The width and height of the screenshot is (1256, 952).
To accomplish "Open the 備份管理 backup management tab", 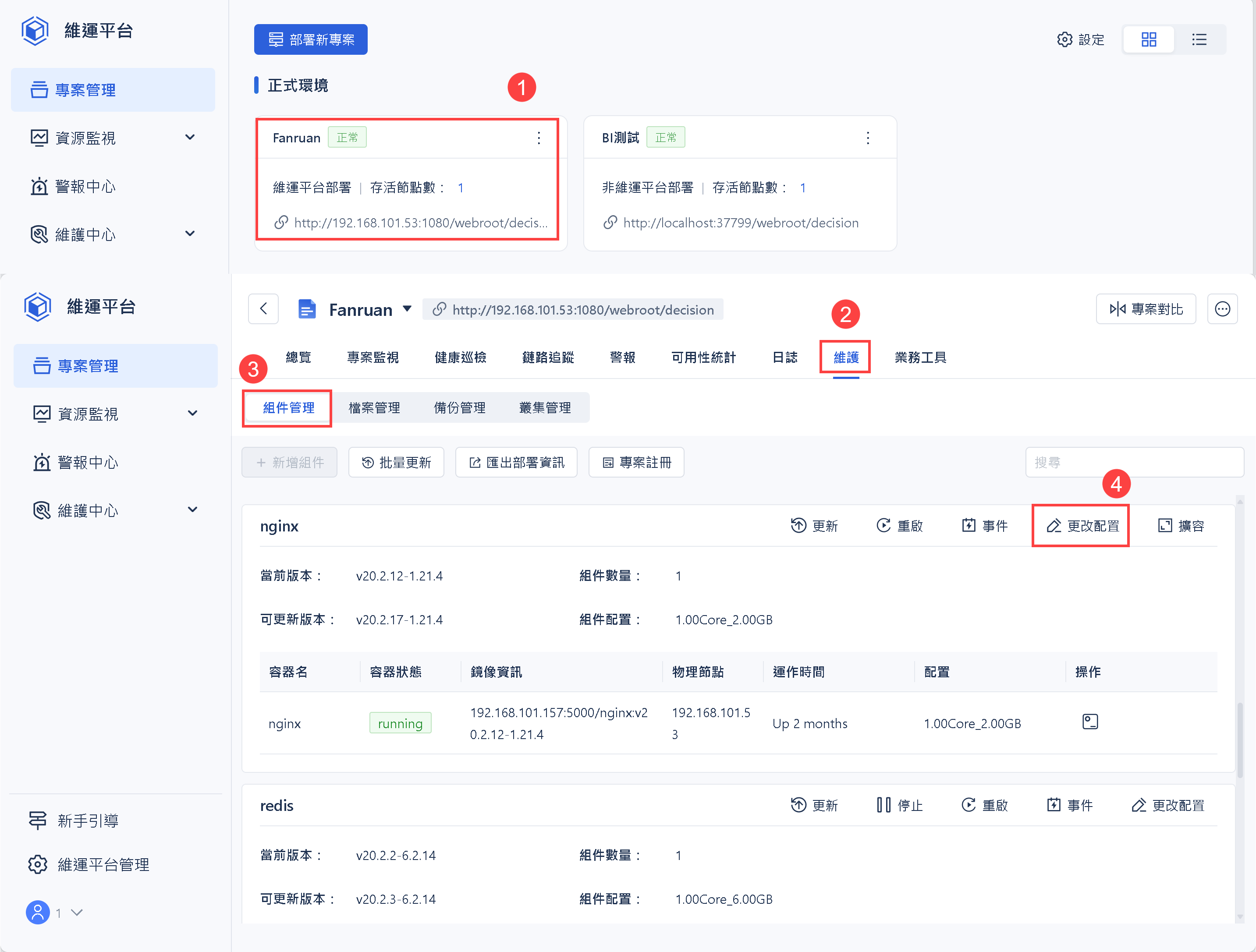I will point(460,407).
